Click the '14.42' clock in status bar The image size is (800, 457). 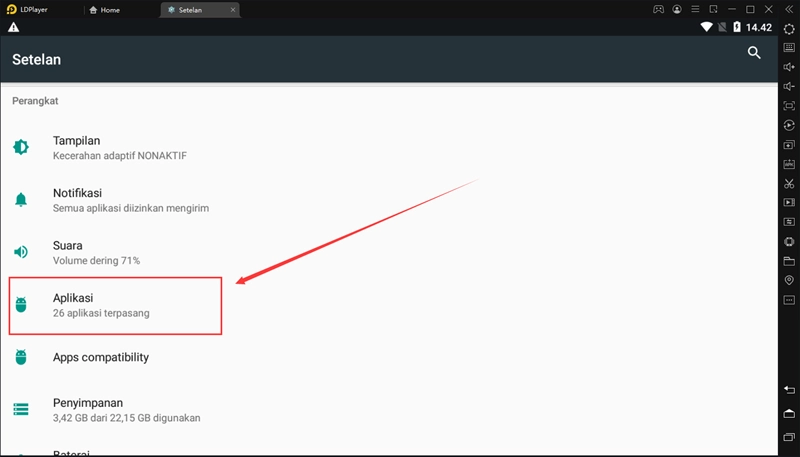click(x=759, y=28)
